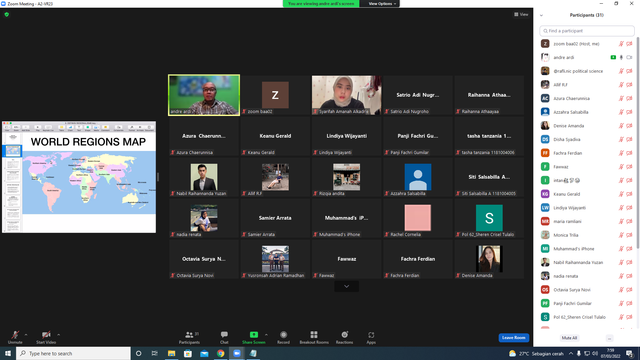This screenshot has height=360, width=640.
Task: Click Find a participant search field
Action: click(587, 31)
